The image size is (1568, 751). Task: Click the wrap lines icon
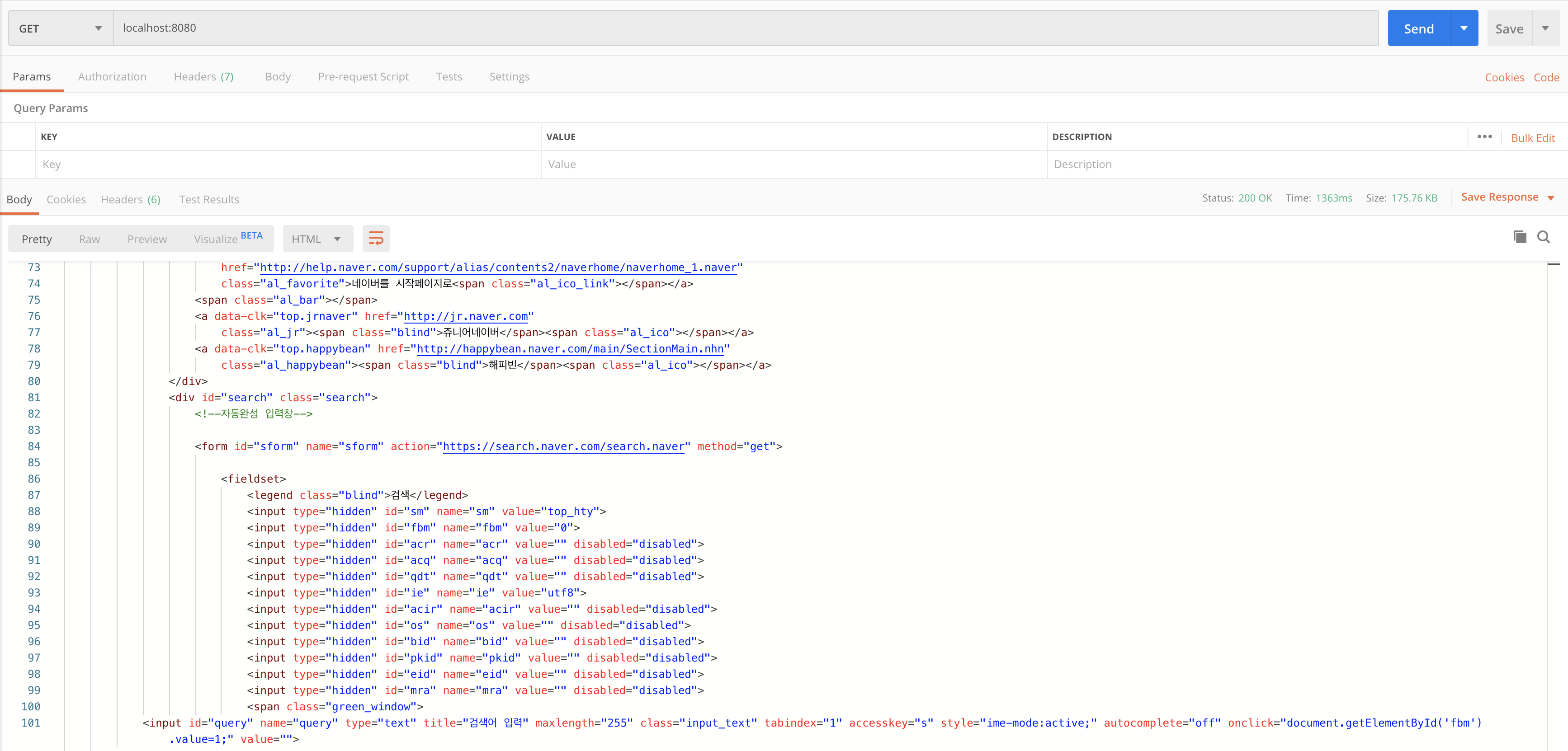(376, 239)
